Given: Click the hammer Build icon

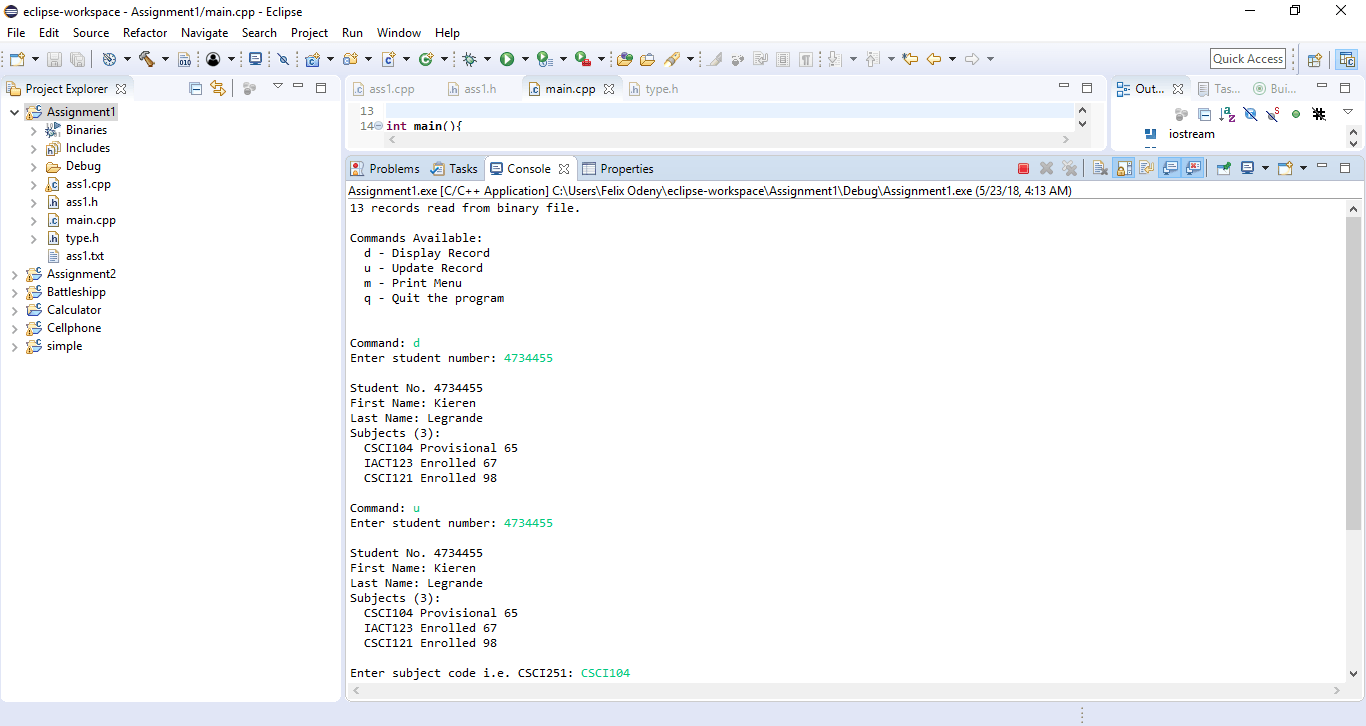Looking at the screenshot, I should click(147, 59).
